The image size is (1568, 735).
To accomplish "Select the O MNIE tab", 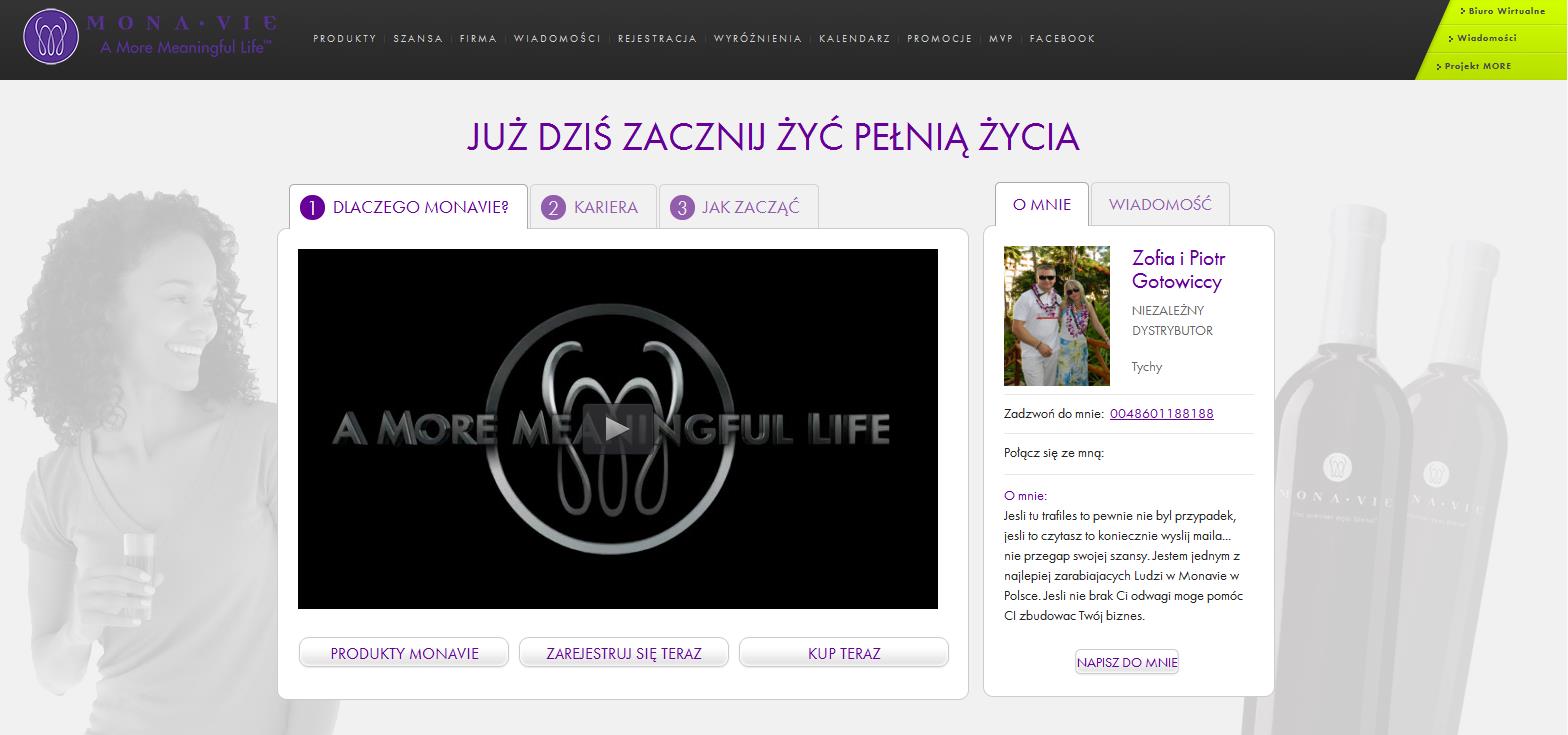I will (1042, 204).
